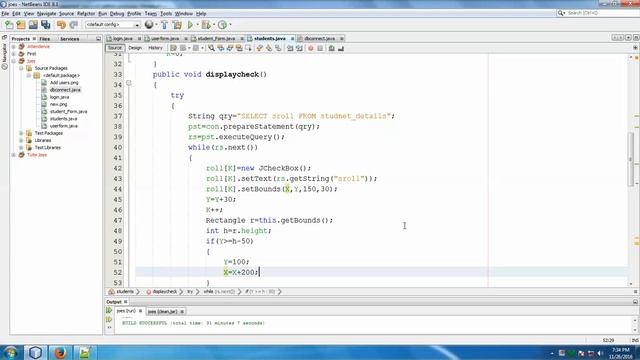The height and width of the screenshot is (360, 640).
Task: Click the Find Selection magnifier in editor toolbar
Action: click(211, 48)
